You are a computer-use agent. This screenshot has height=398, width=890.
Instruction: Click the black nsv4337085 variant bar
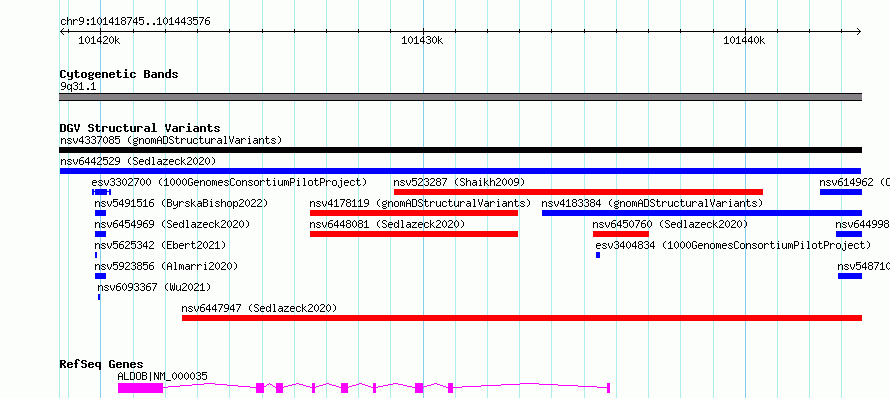460,150
